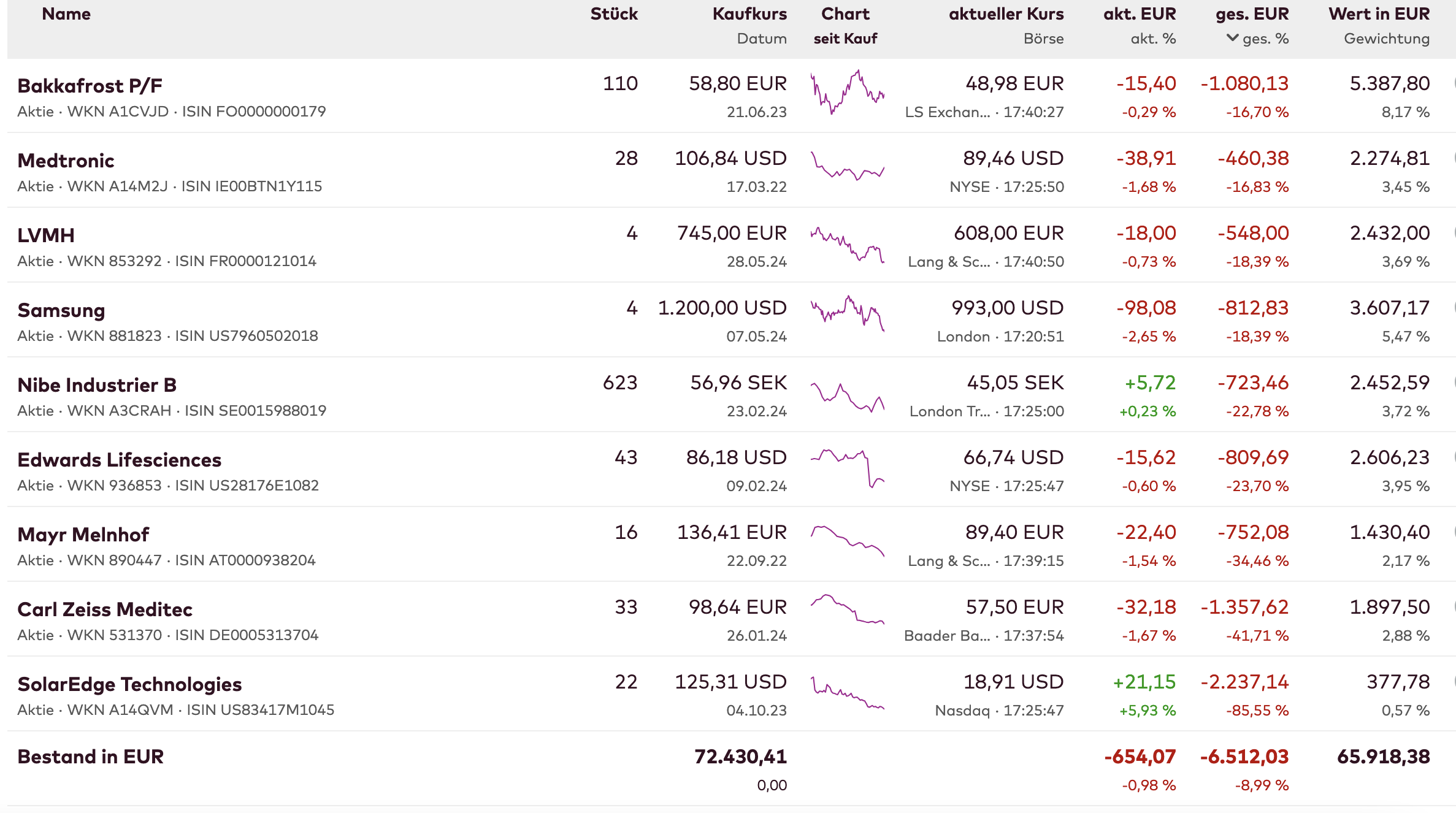Click Bakkafrost quantity 110
The image size is (1456, 813).
coord(620,83)
